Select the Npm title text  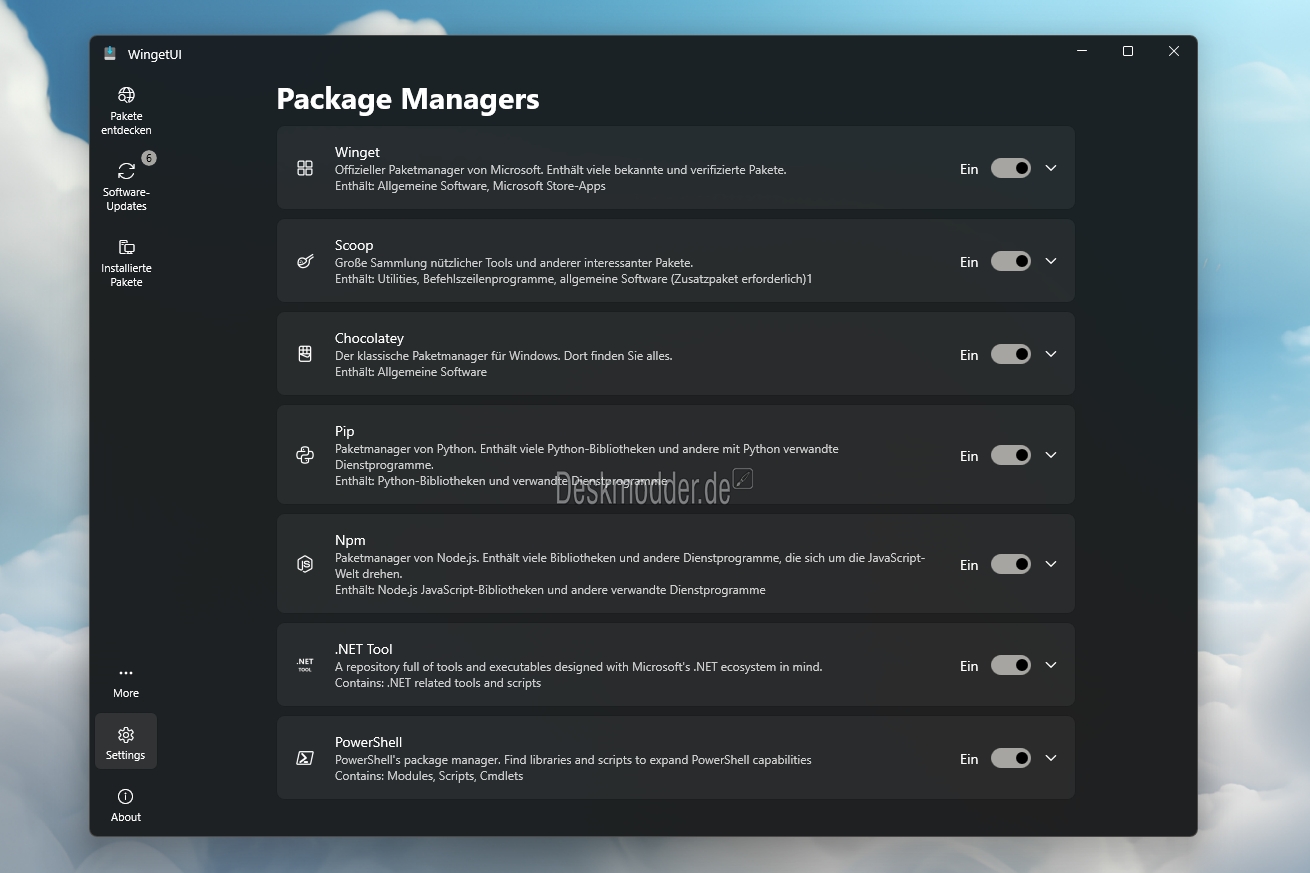[350, 540]
